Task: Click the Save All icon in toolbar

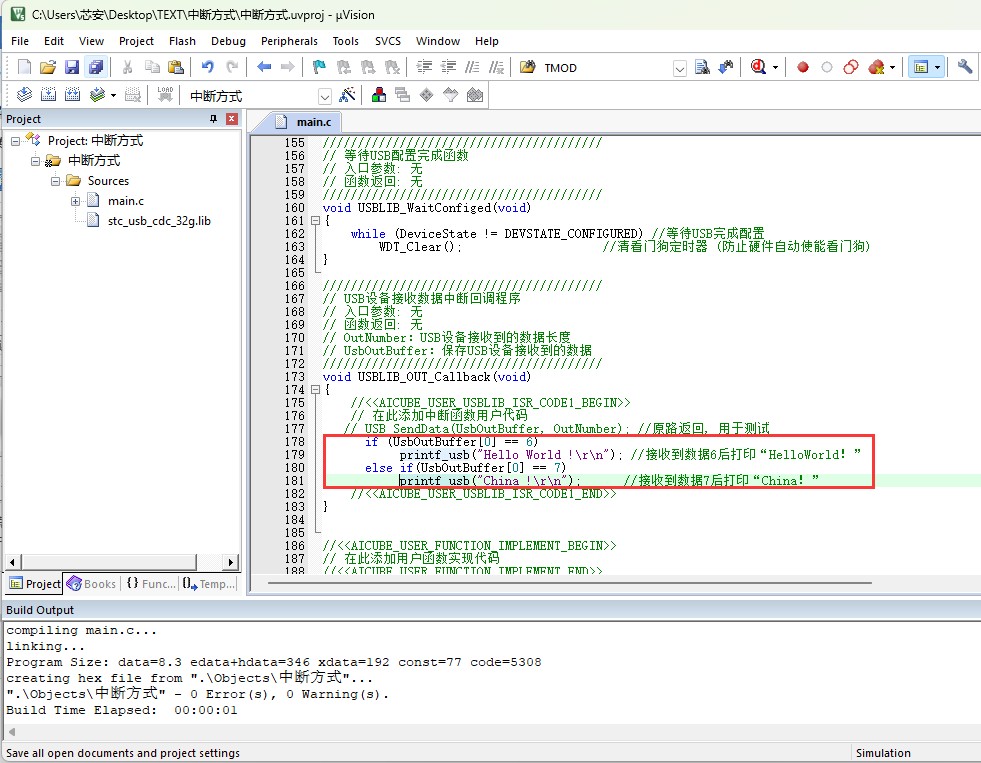Action: 96,67
